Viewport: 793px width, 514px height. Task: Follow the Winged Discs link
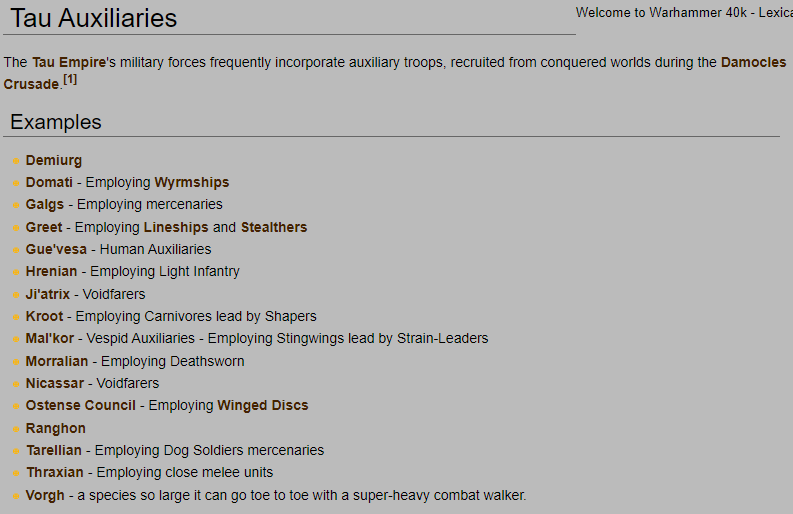point(262,405)
